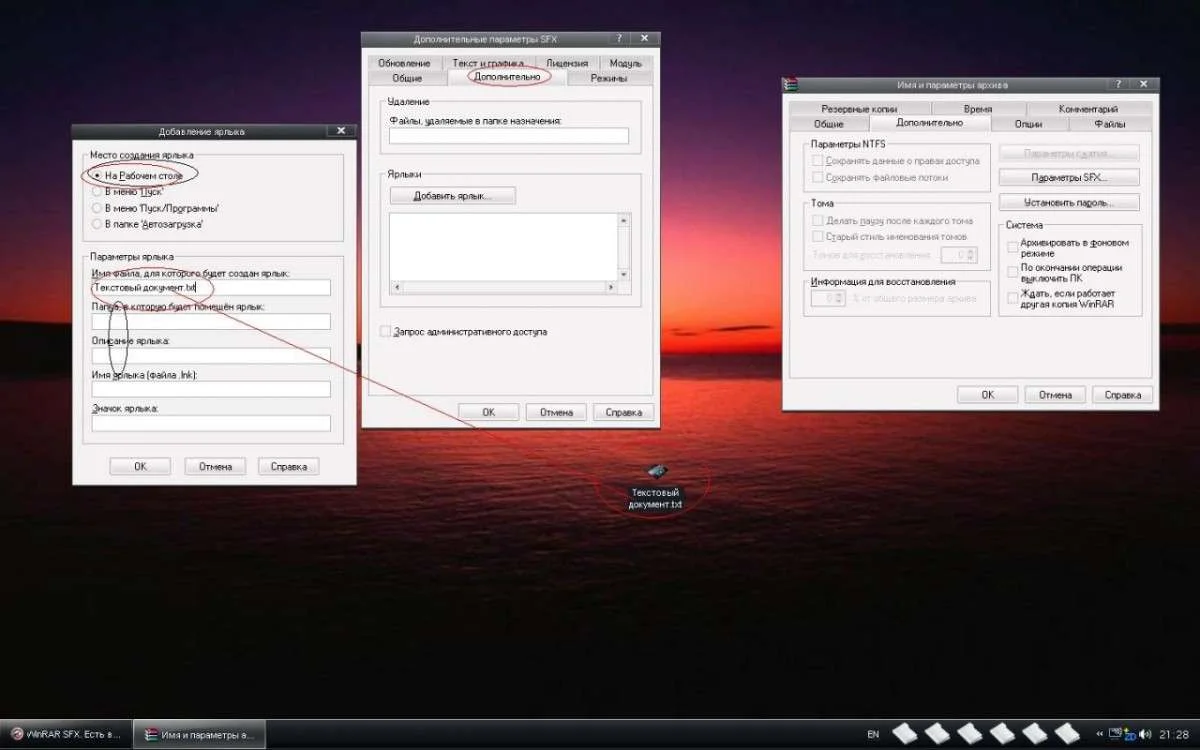Viewport: 1200px width, 750px height.
Task: Check 'По окончании операции выключить ПК'
Action: [x=1012, y=271]
